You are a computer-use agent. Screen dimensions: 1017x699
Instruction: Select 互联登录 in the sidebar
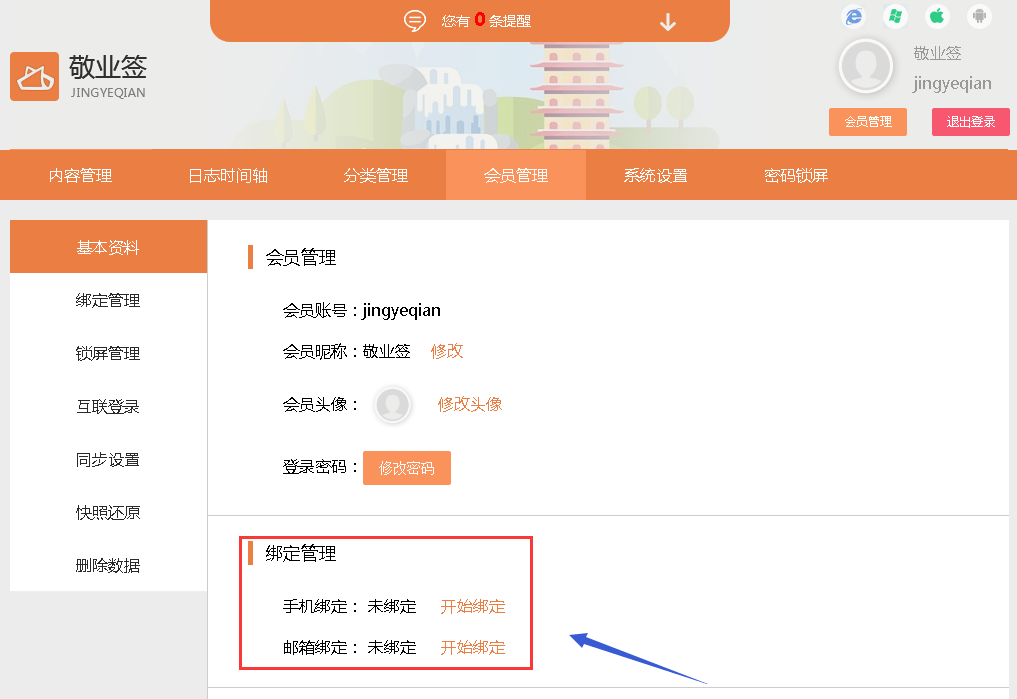click(108, 406)
